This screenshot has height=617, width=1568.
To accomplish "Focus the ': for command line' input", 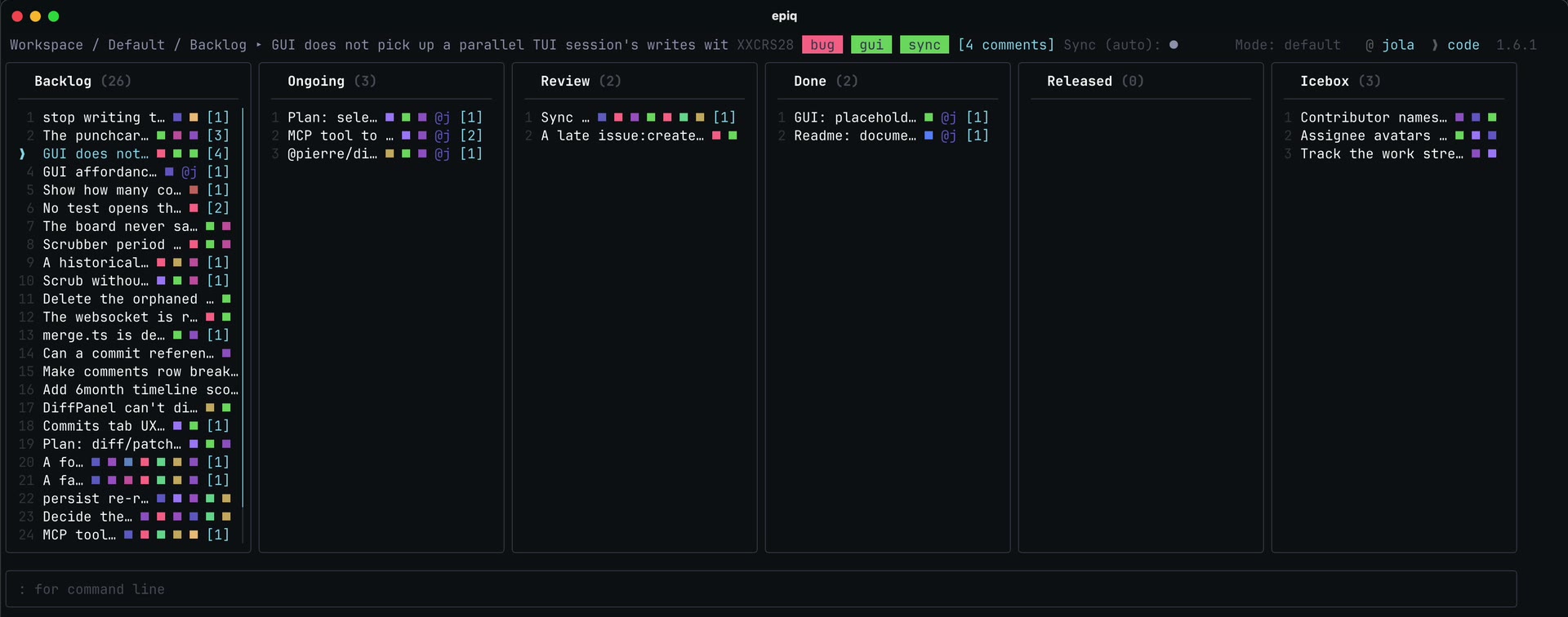I will point(761,589).
